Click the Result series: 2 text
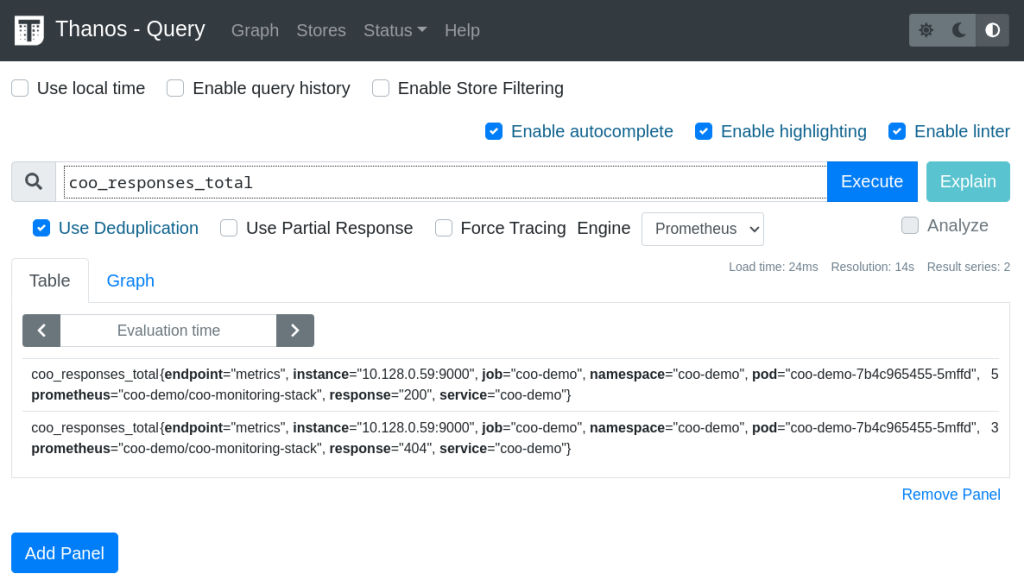Image resolution: width=1024 pixels, height=580 pixels. 968,267
